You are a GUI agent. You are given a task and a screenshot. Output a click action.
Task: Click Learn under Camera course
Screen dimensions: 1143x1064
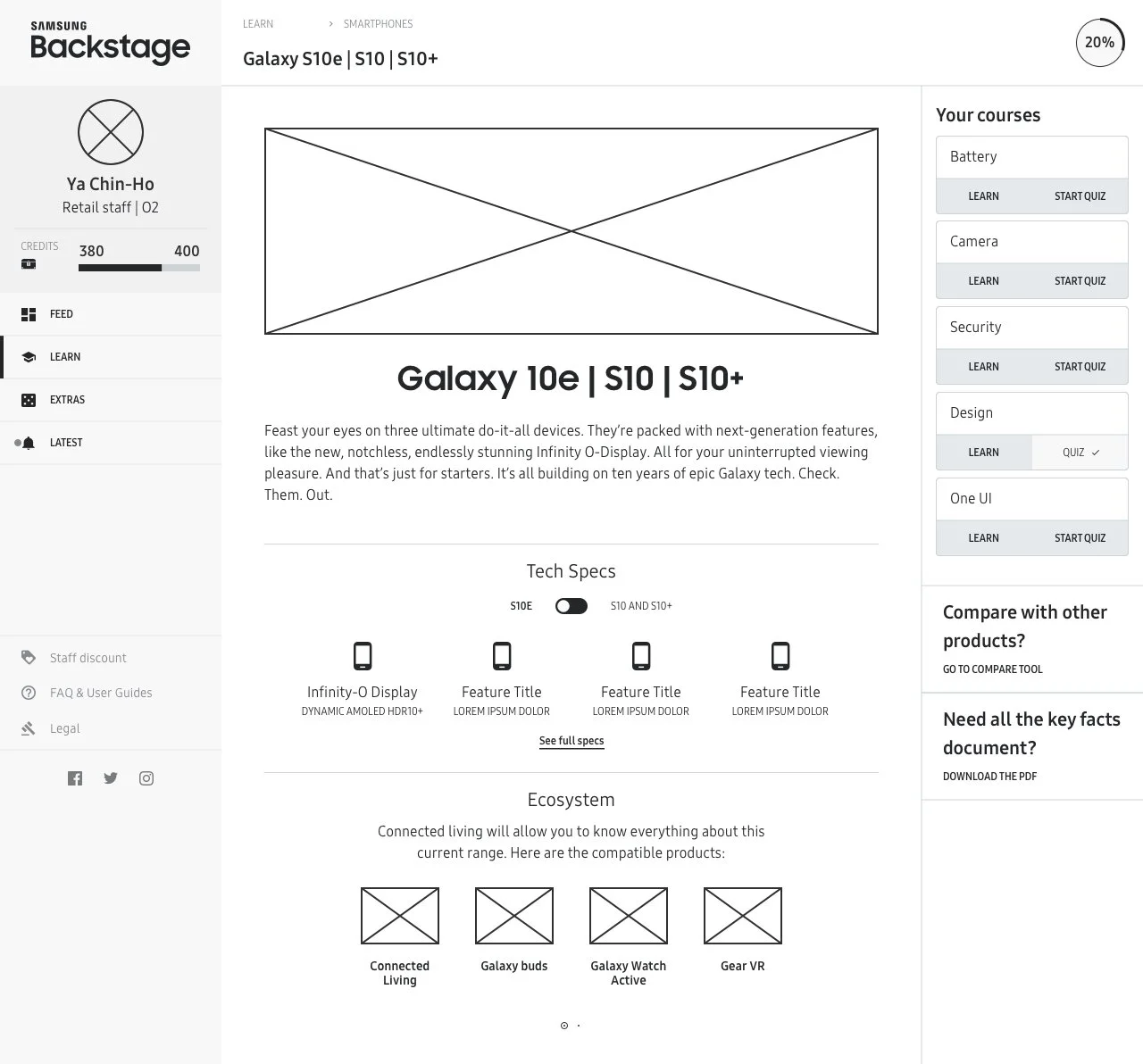click(984, 281)
